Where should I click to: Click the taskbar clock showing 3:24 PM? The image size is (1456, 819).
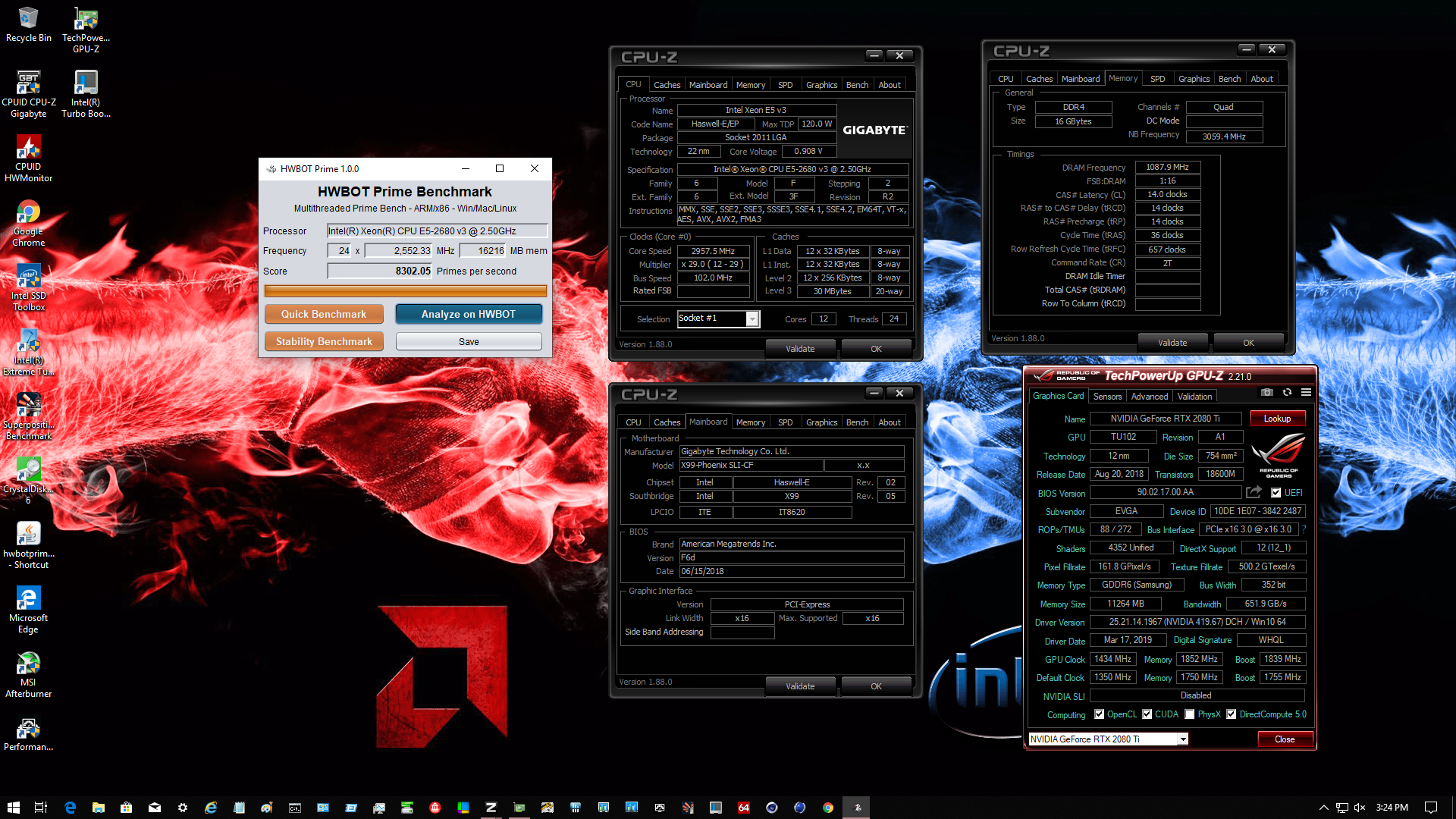coord(1392,808)
